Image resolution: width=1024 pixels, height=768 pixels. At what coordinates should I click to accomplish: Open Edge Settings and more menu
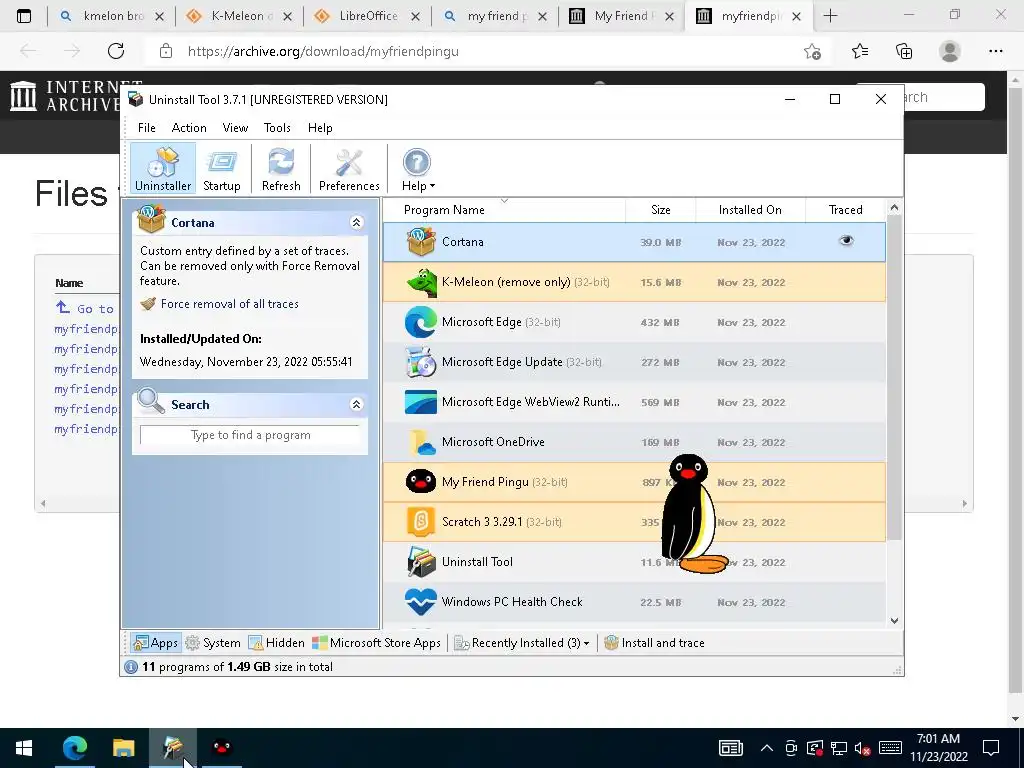coord(995,51)
